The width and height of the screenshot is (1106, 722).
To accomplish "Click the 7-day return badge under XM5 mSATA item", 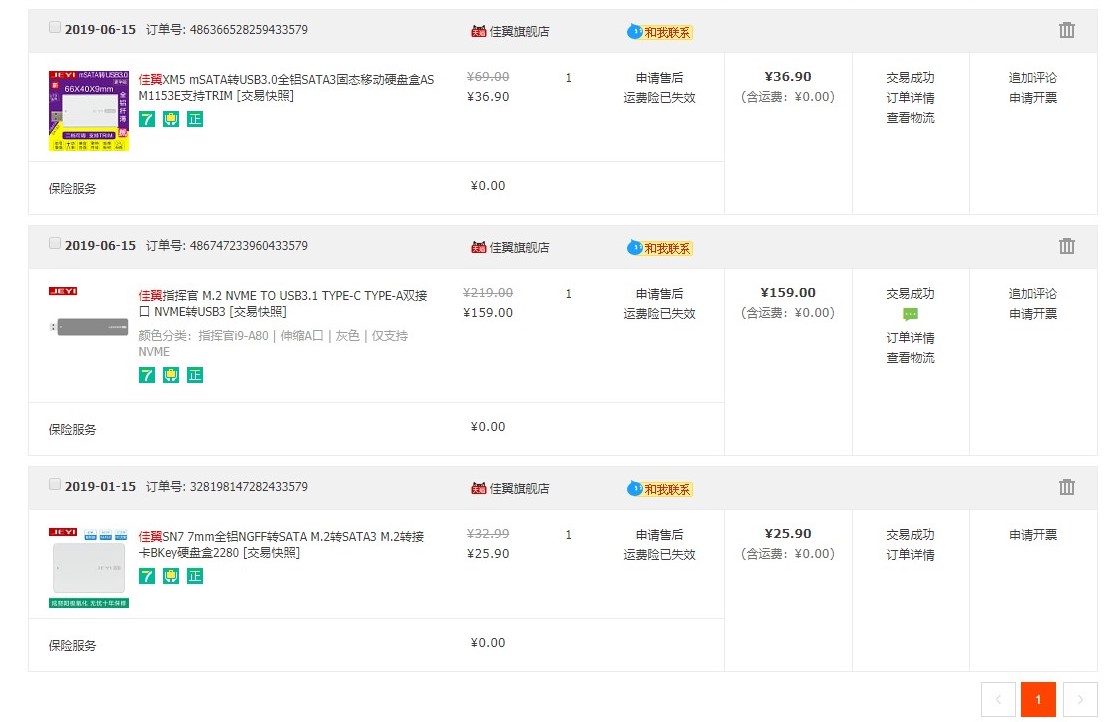I will click(147, 119).
